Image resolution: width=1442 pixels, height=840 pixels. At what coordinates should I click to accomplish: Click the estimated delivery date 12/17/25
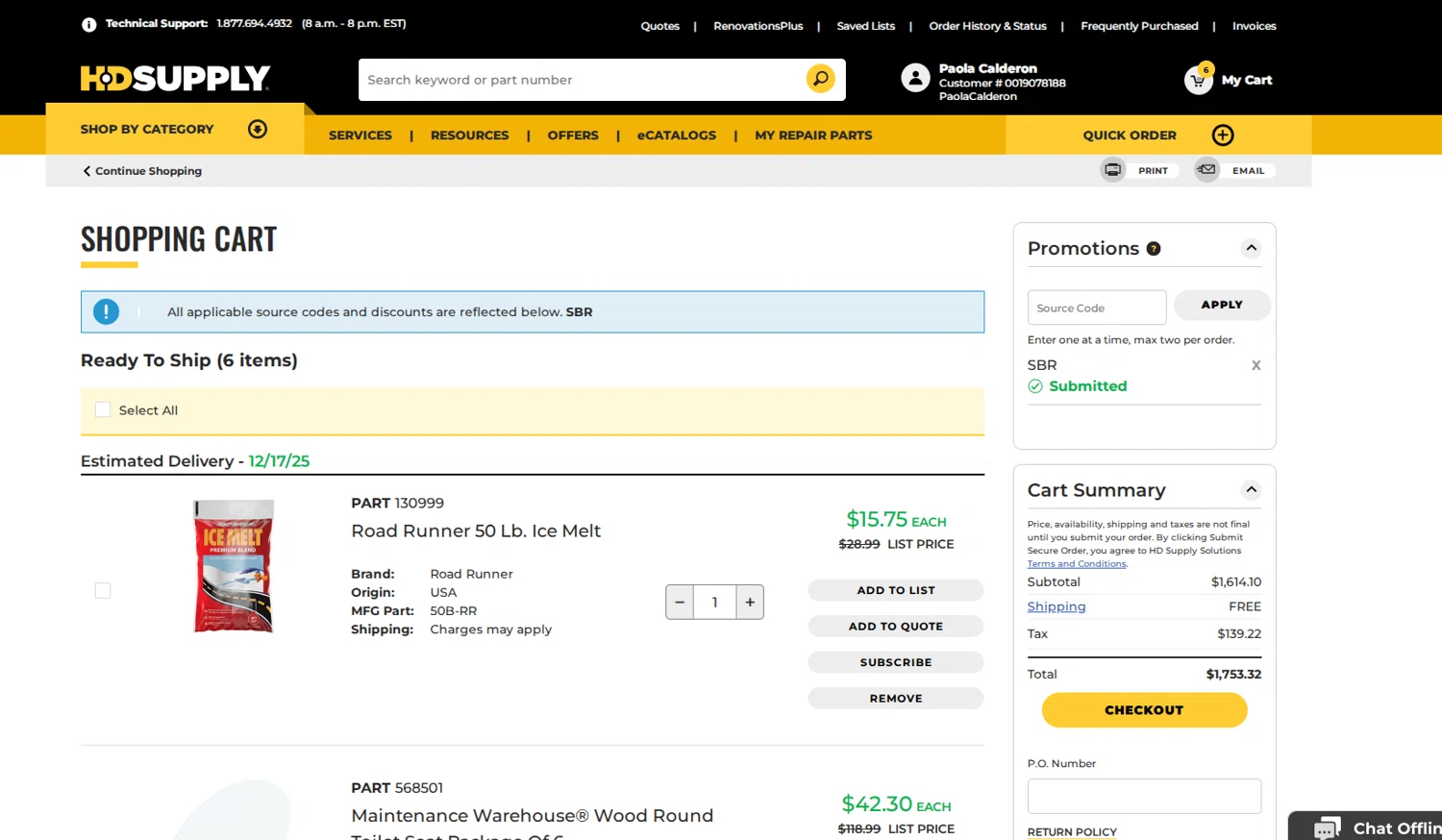coord(279,461)
